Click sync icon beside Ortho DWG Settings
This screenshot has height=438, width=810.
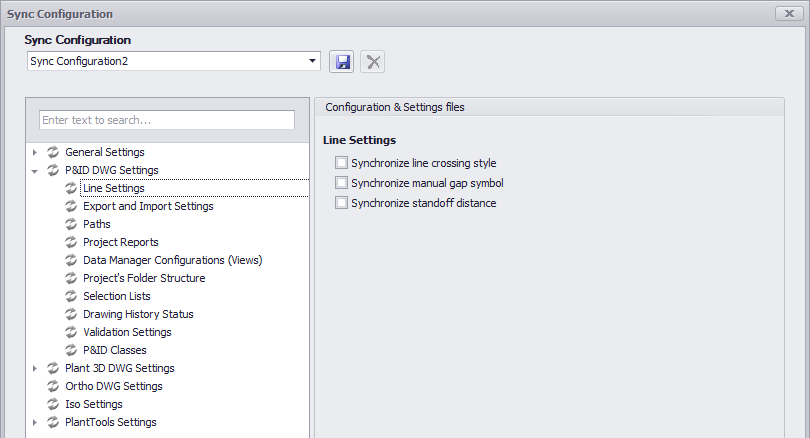[x=53, y=386]
